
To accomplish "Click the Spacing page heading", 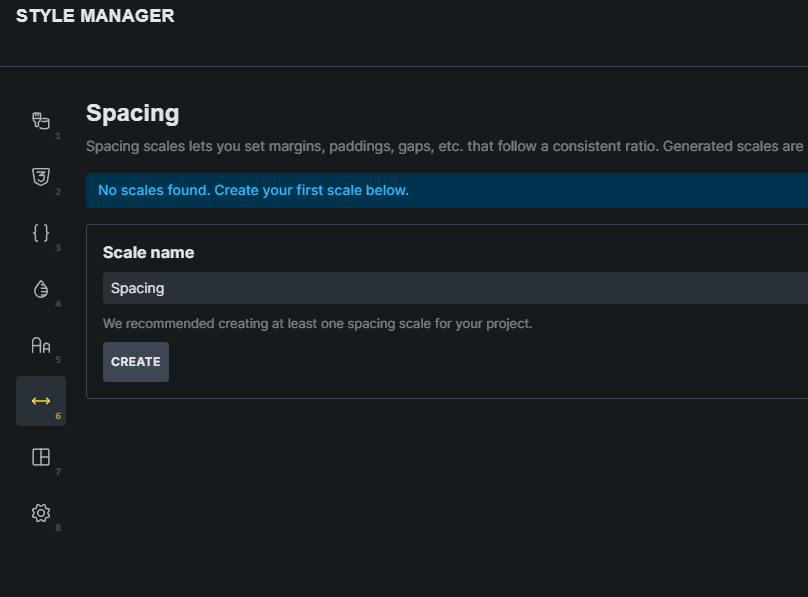I will coord(132,113).
